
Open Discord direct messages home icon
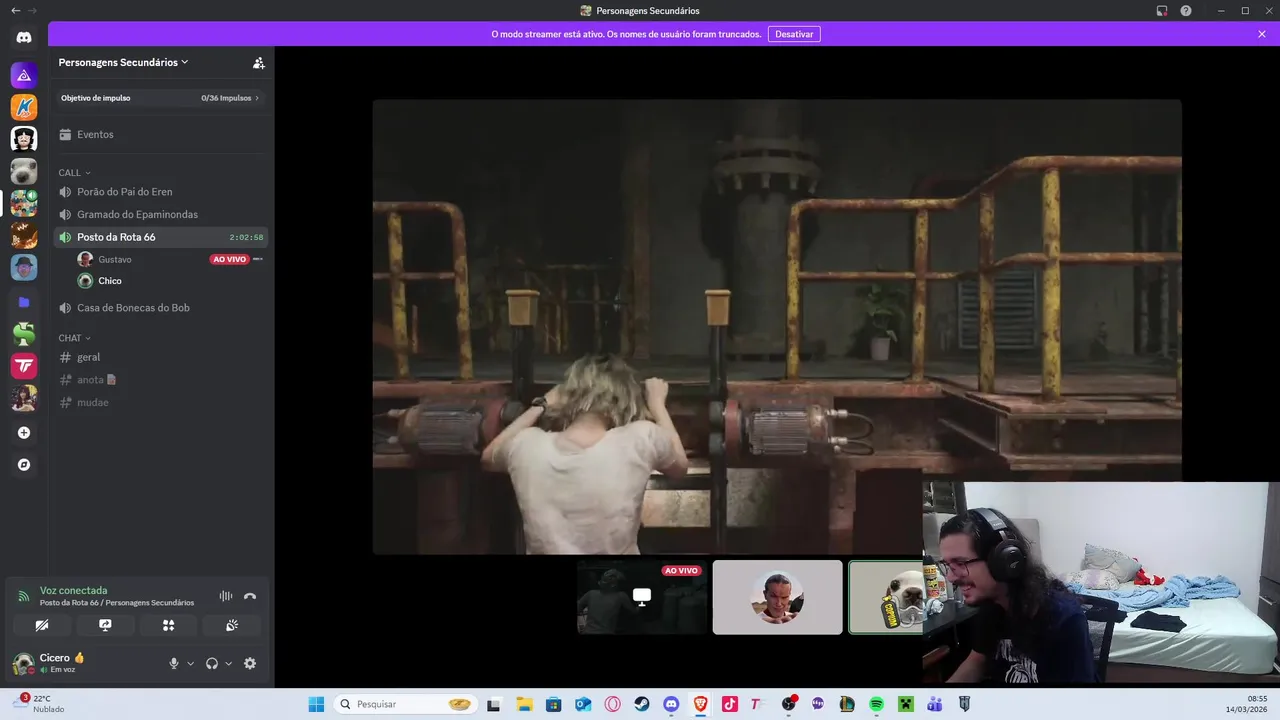(24, 38)
